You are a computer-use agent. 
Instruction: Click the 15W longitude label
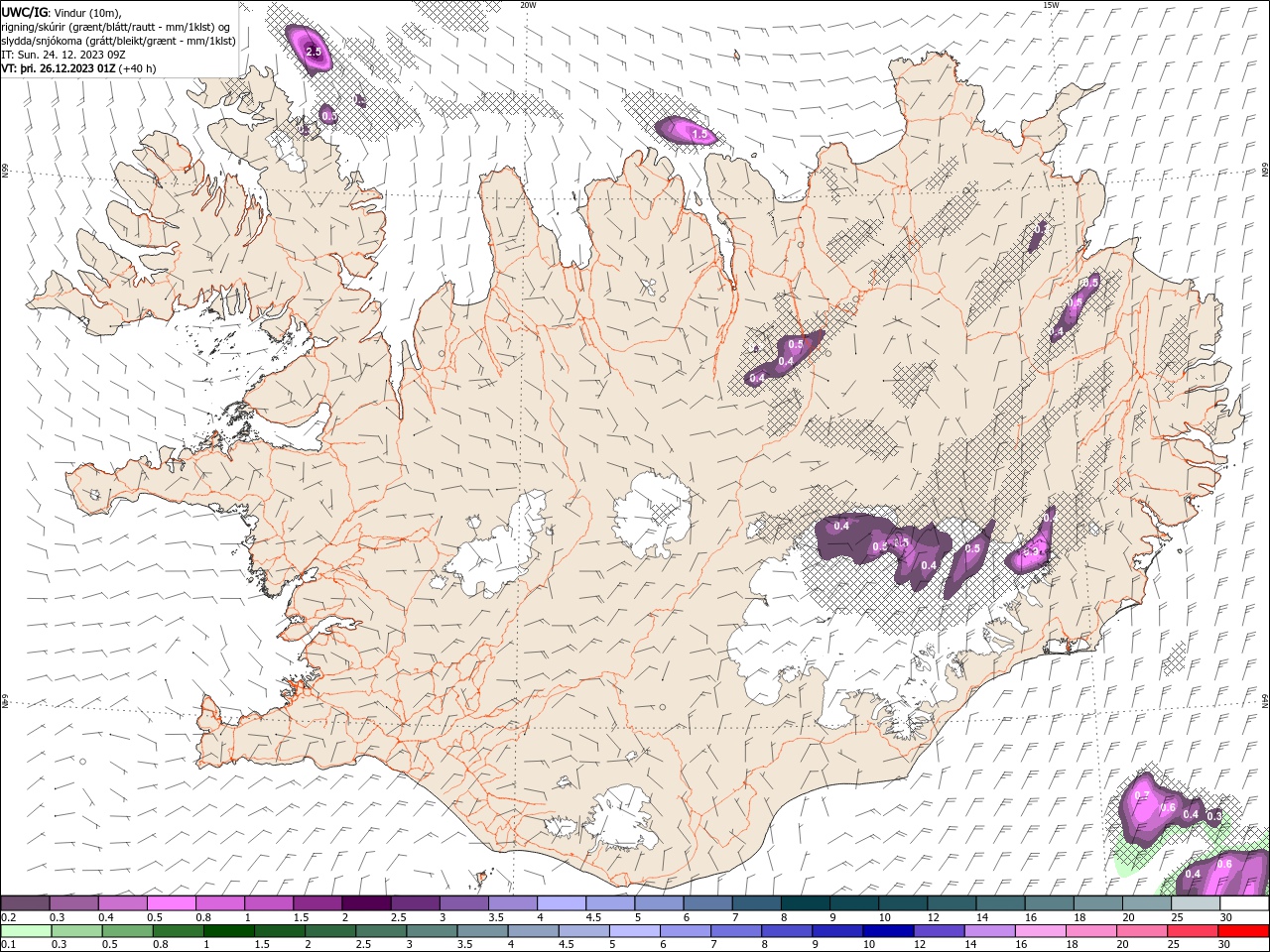click(1051, 5)
